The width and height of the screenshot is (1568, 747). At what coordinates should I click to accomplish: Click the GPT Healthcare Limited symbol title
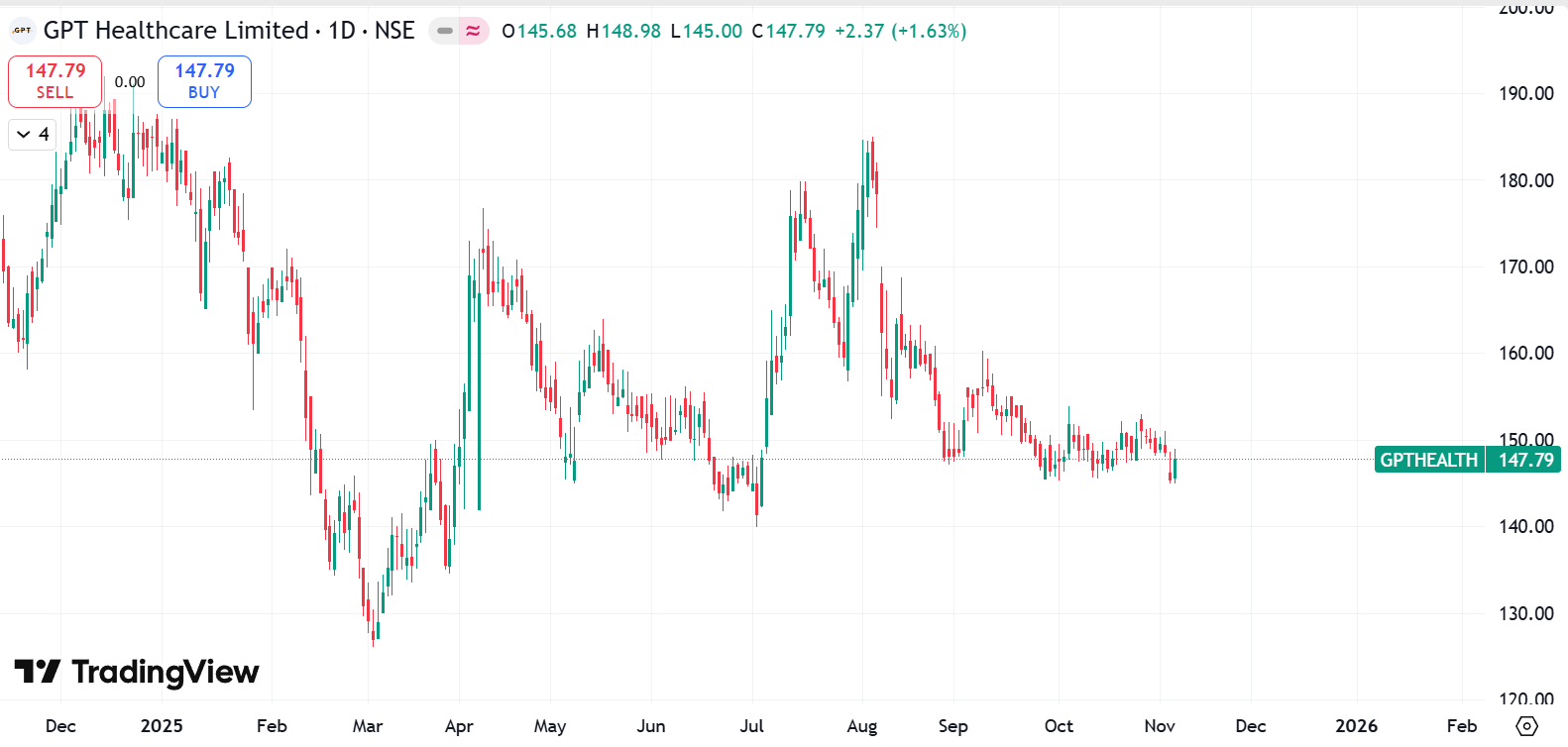(229, 31)
